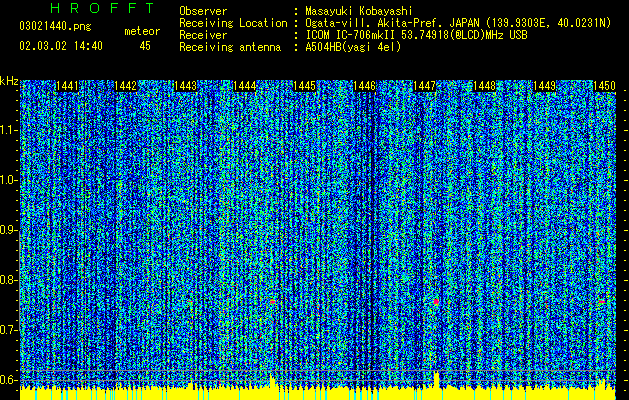
Task: Select the Ogata-vill. Akita-Pref. JAPAN location text
Action: [x=458, y=24]
